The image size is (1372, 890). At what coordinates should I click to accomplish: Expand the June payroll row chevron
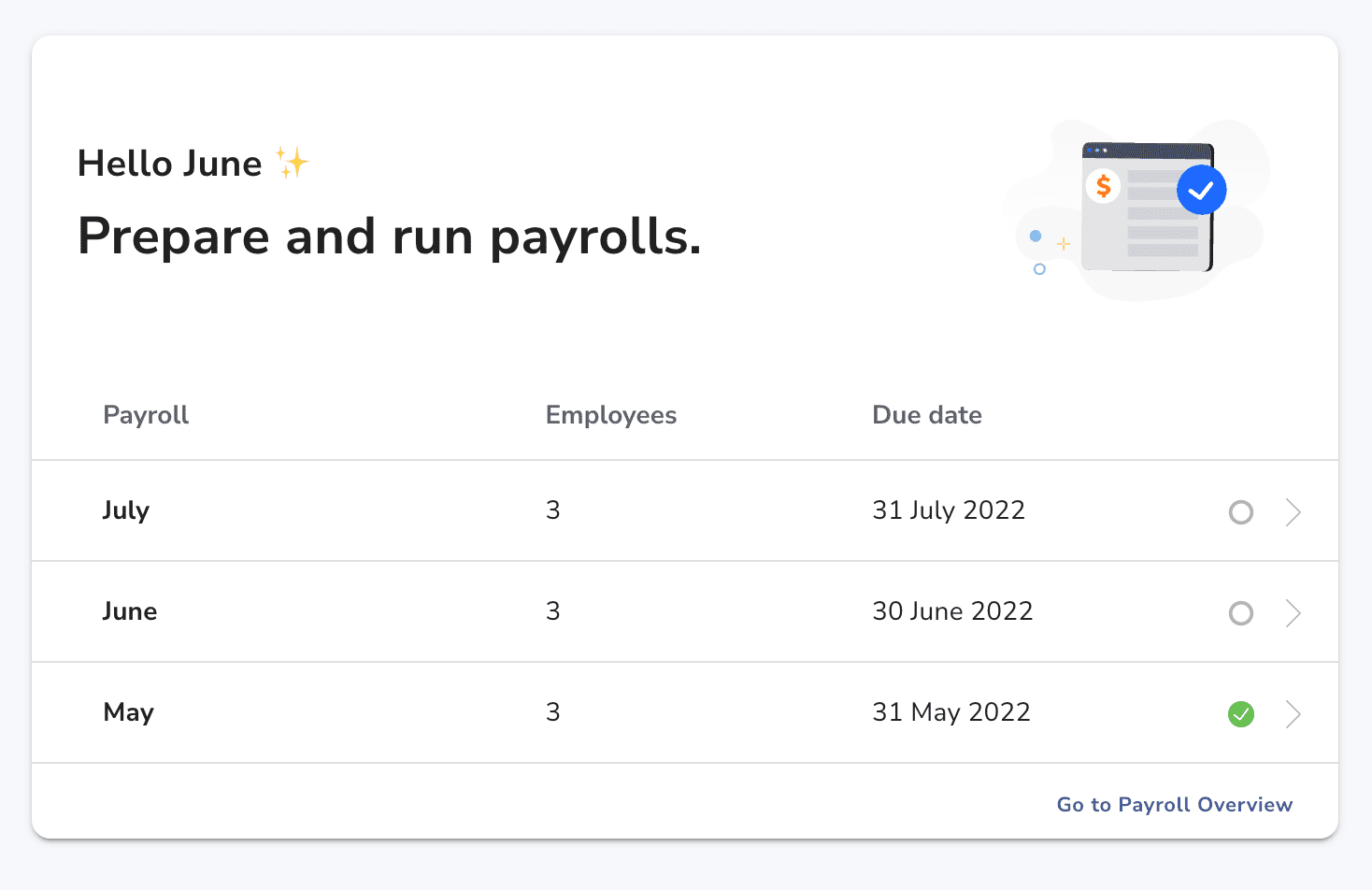tap(1293, 613)
